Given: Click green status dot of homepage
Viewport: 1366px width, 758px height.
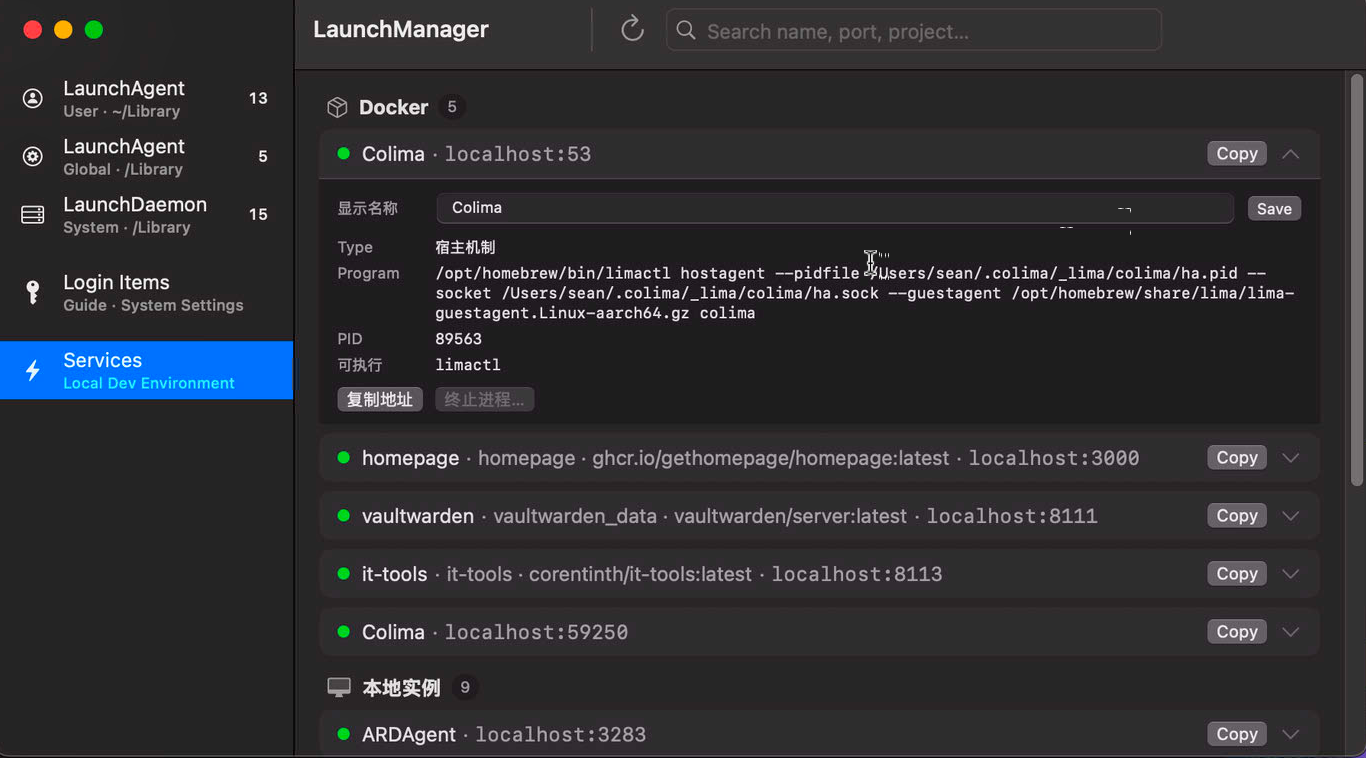Looking at the screenshot, I should point(343,457).
